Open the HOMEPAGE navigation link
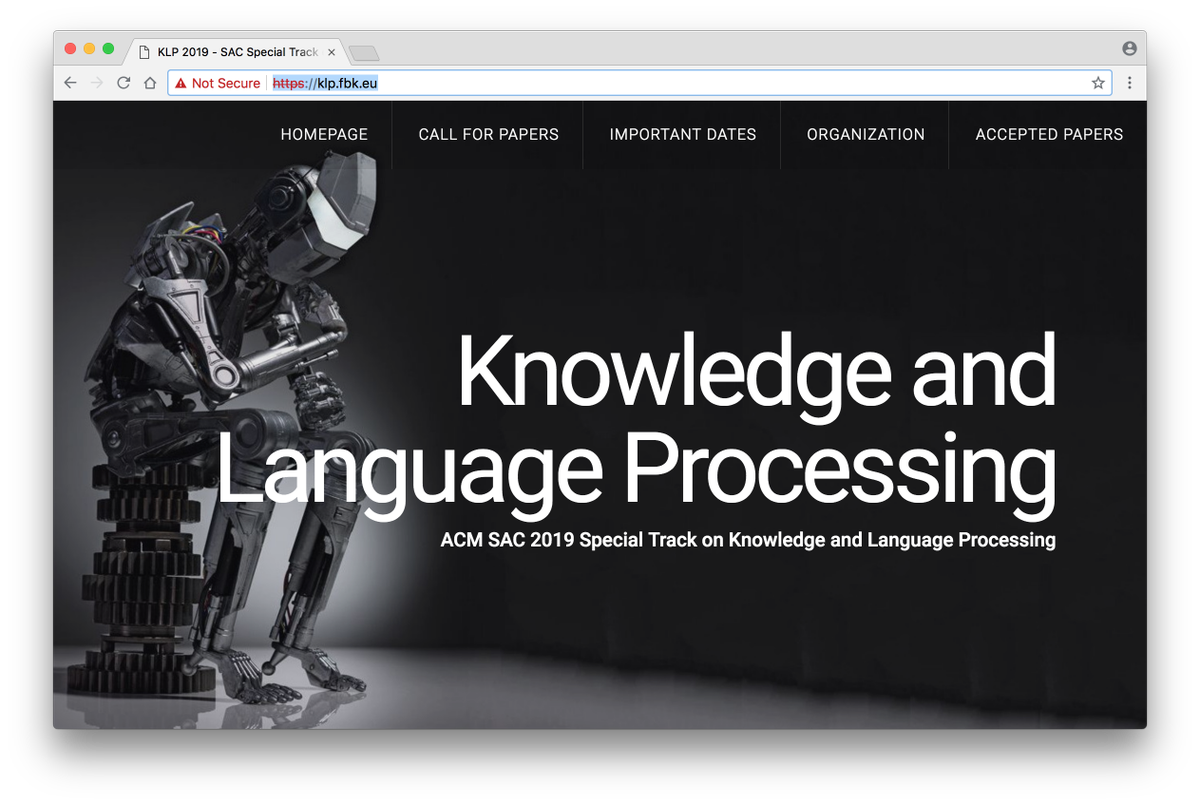This screenshot has height=805, width=1200. click(324, 134)
